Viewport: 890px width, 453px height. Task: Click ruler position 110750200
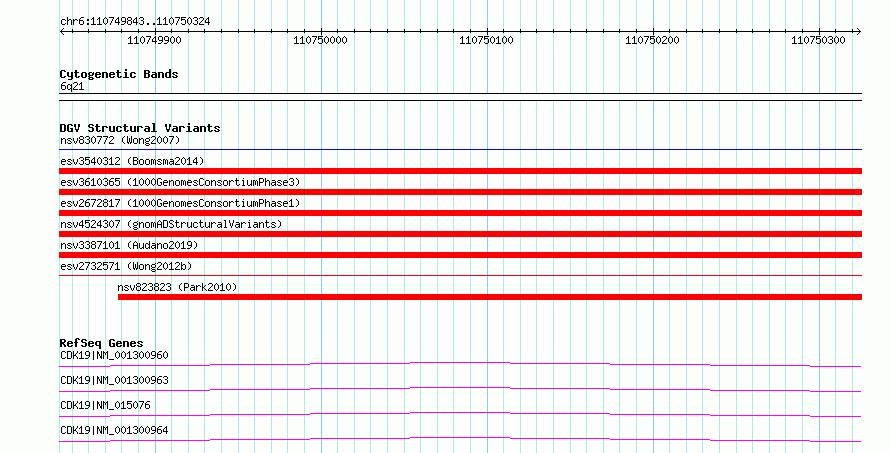pyautogui.click(x=652, y=40)
